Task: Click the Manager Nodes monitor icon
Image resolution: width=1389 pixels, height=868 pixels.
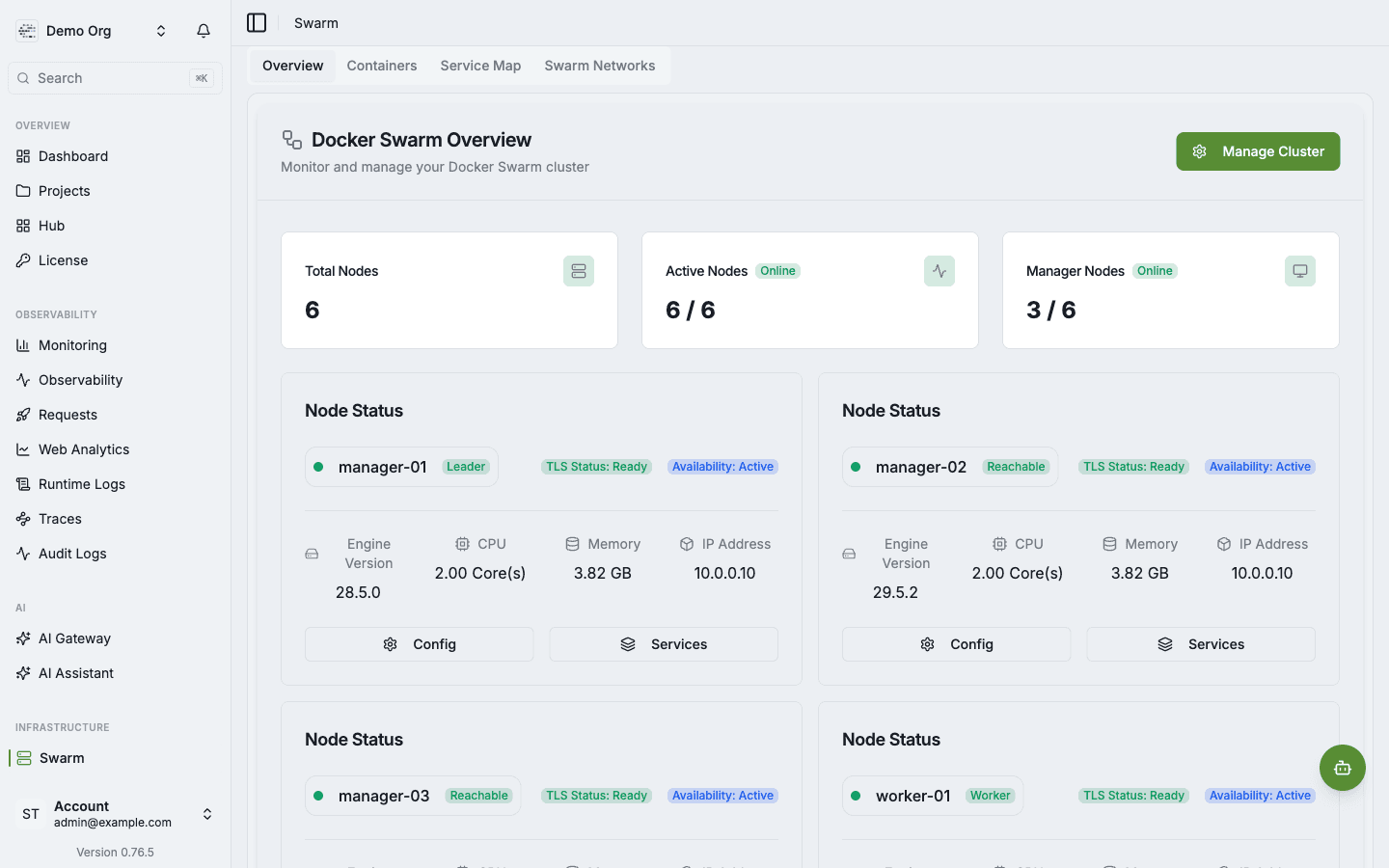Action: tap(1300, 271)
